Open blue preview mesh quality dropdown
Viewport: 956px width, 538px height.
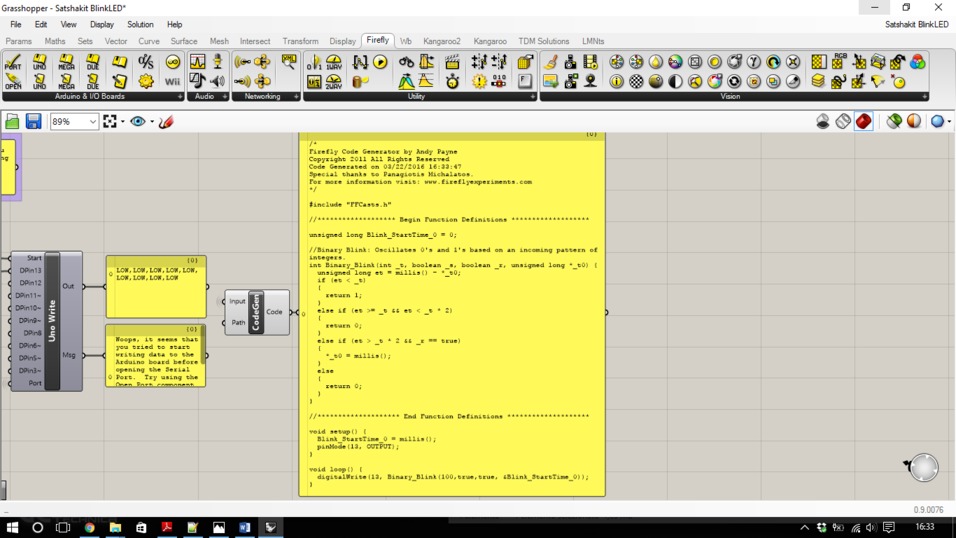949,121
